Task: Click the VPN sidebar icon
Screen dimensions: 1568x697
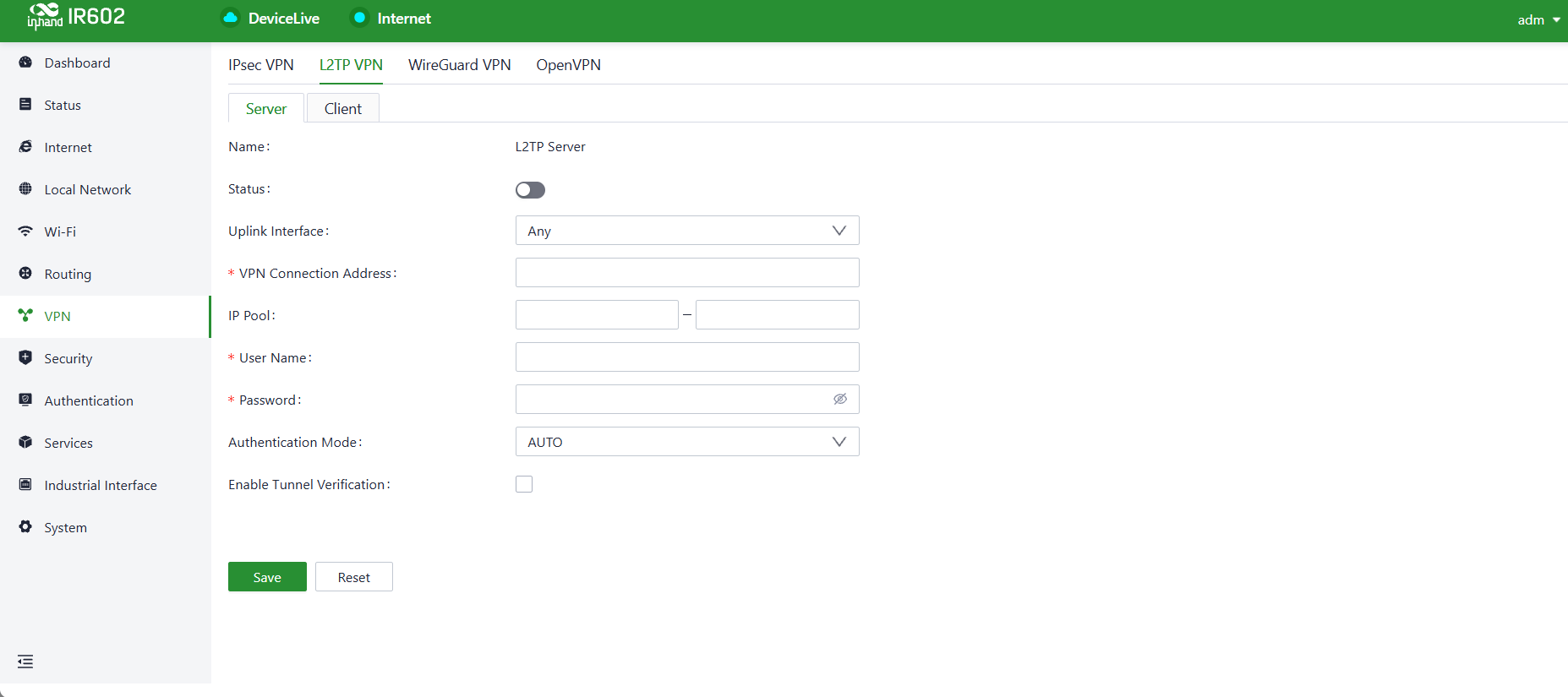Action: [x=25, y=316]
